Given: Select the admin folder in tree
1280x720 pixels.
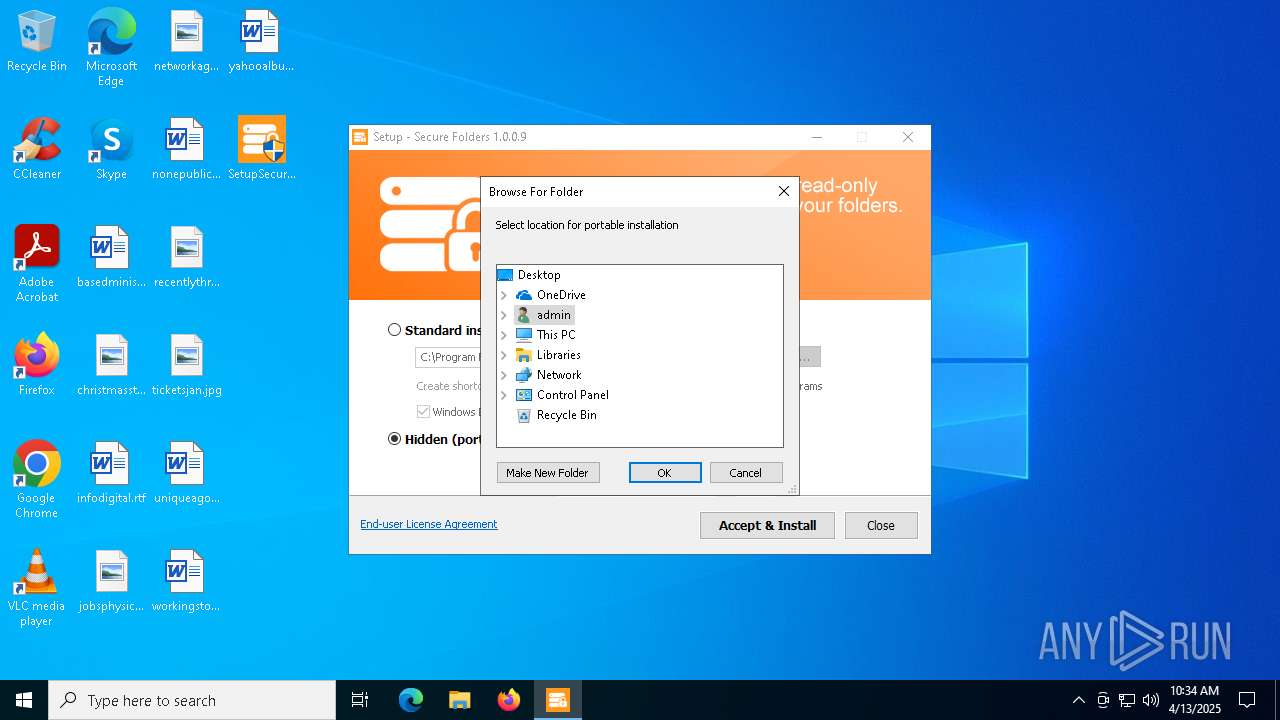Looking at the screenshot, I should pos(544,315).
